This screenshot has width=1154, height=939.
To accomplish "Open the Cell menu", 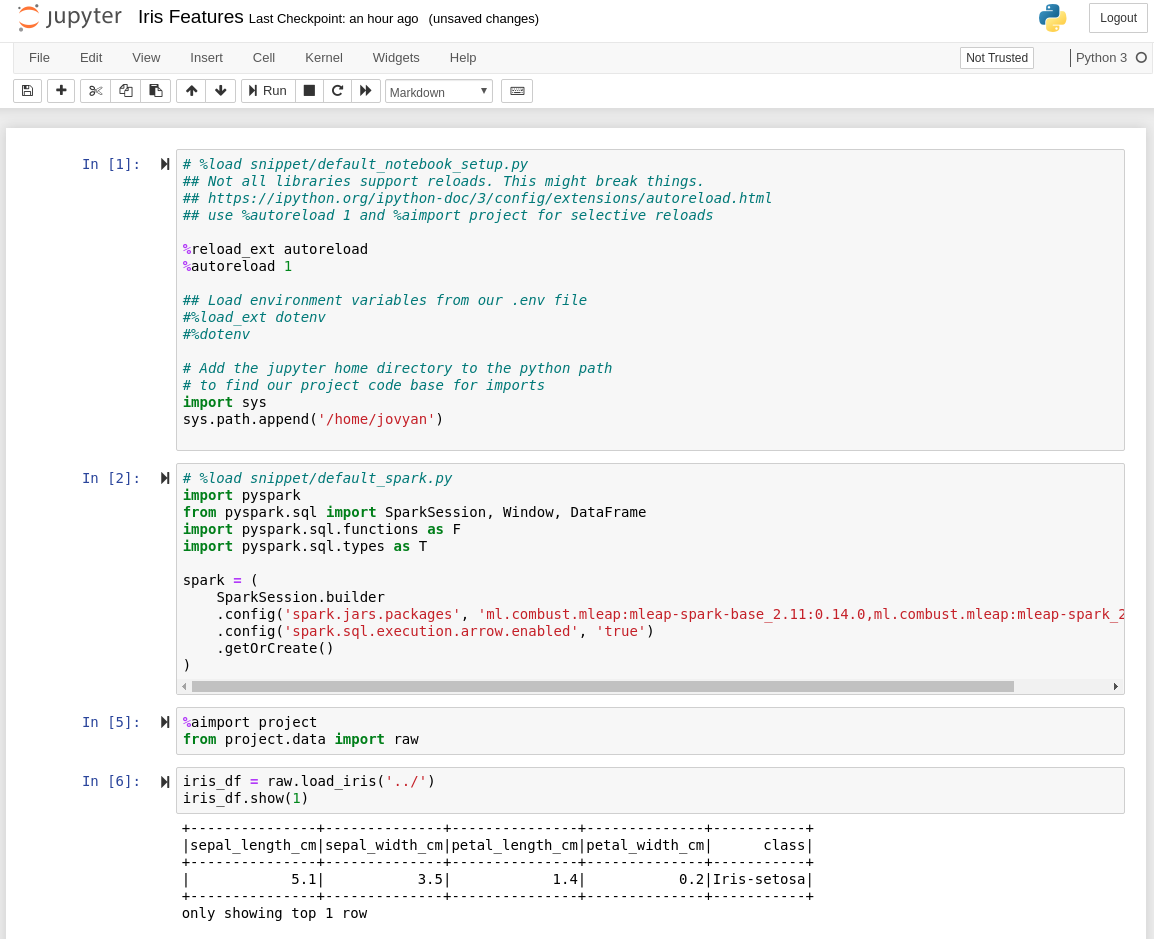I will pyautogui.click(x=263, y=57).
